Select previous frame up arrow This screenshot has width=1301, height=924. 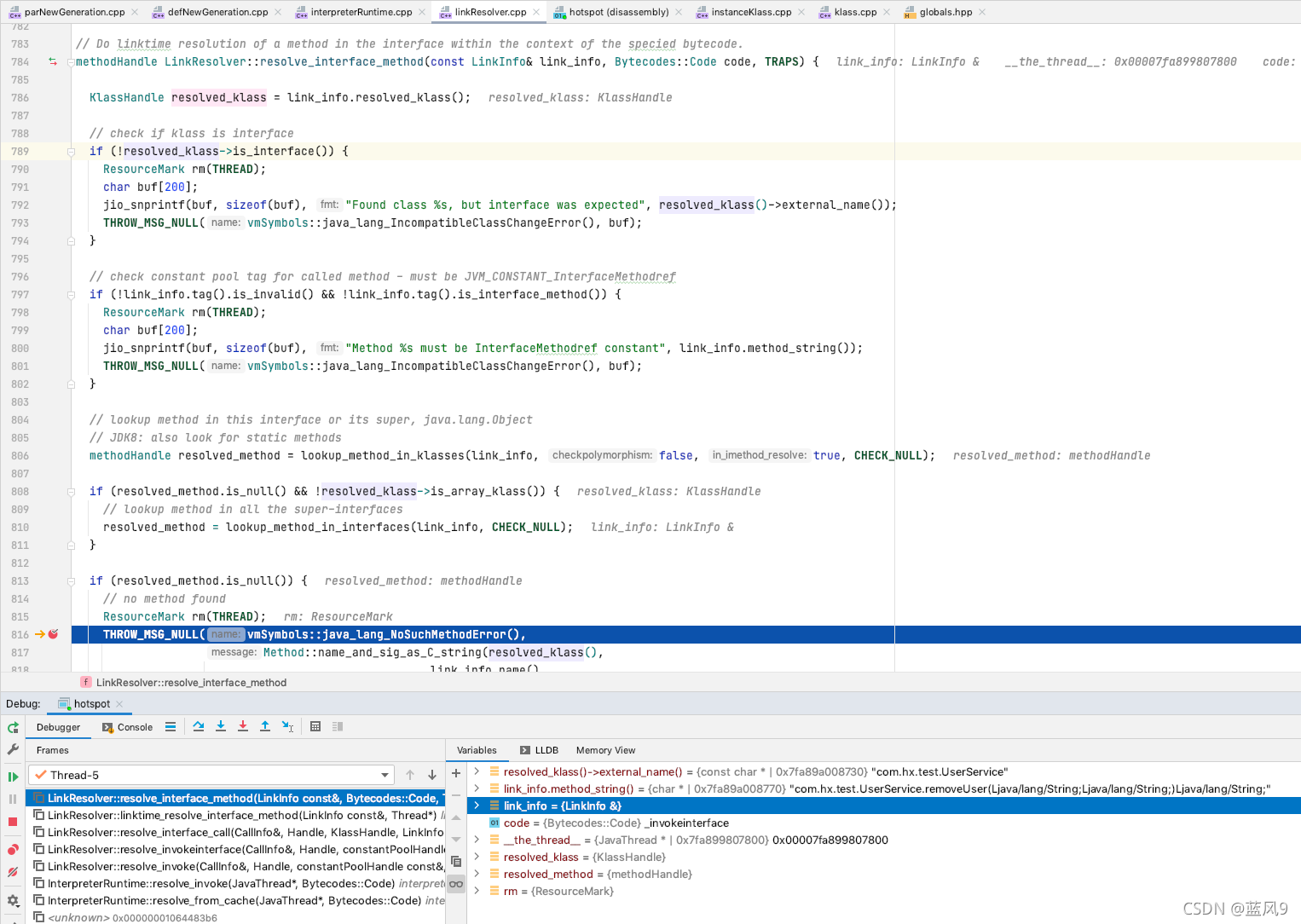pyautogui.click(x=410, y=775)
